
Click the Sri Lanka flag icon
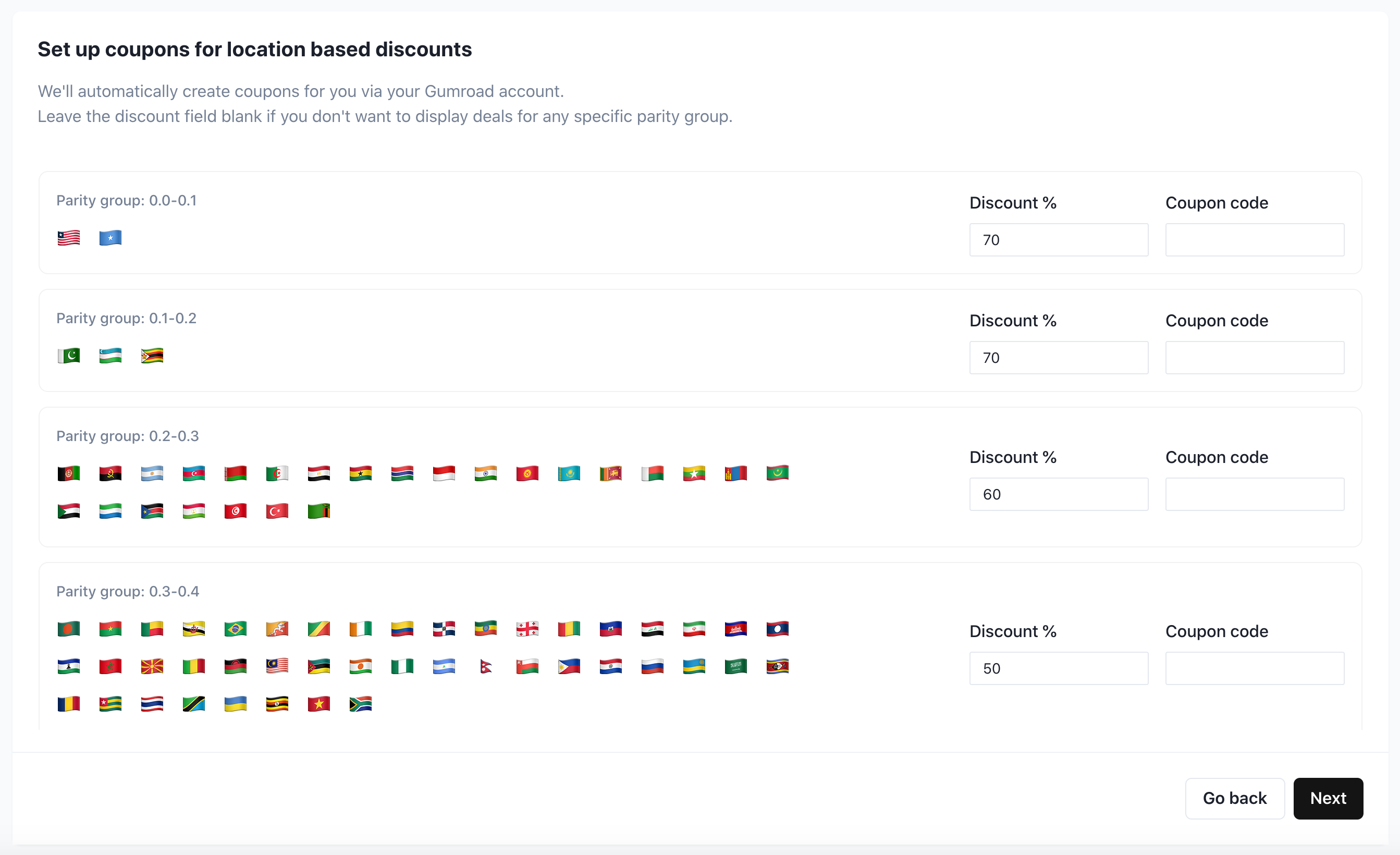tap(610, 473)
